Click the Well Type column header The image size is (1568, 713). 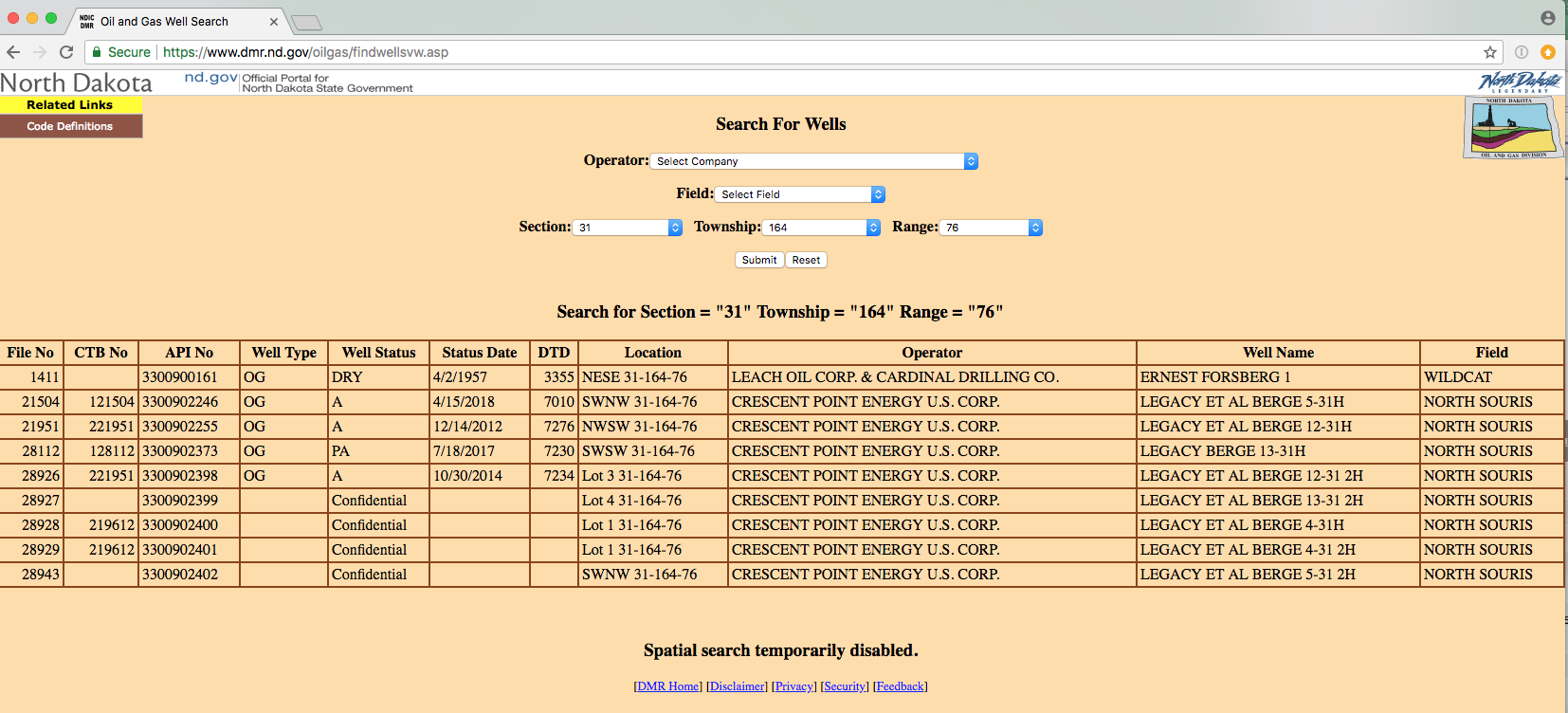[x=284, y=353]
